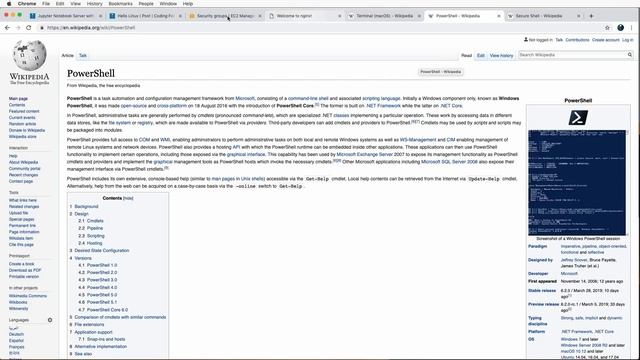Hide the Contents table
This screenshot has height=360, width=640.
click(x=128, y=198)
